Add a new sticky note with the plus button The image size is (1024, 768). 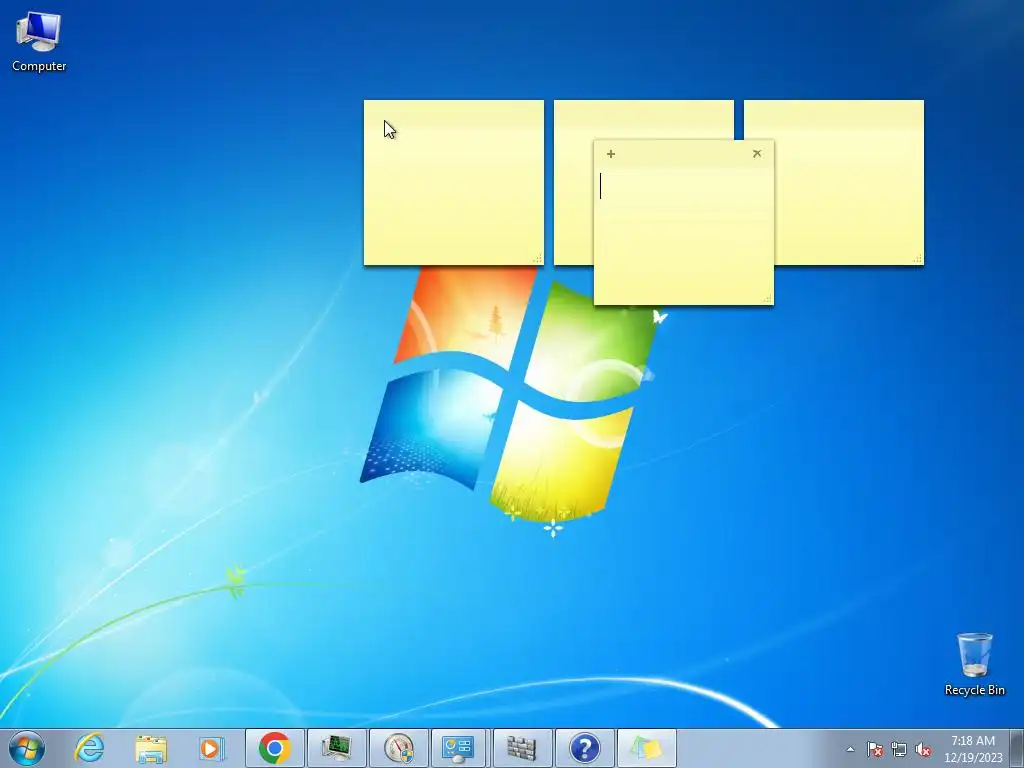(x=611, y=154)
